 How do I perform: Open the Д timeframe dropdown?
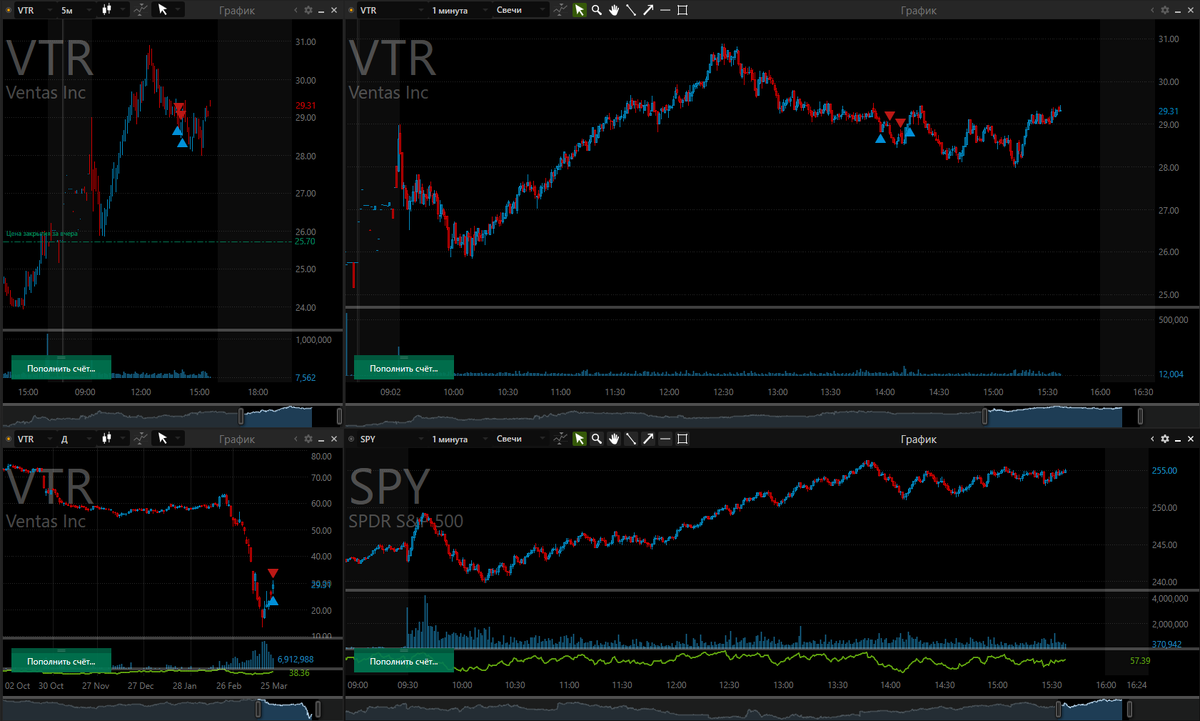tap(76, 438)
